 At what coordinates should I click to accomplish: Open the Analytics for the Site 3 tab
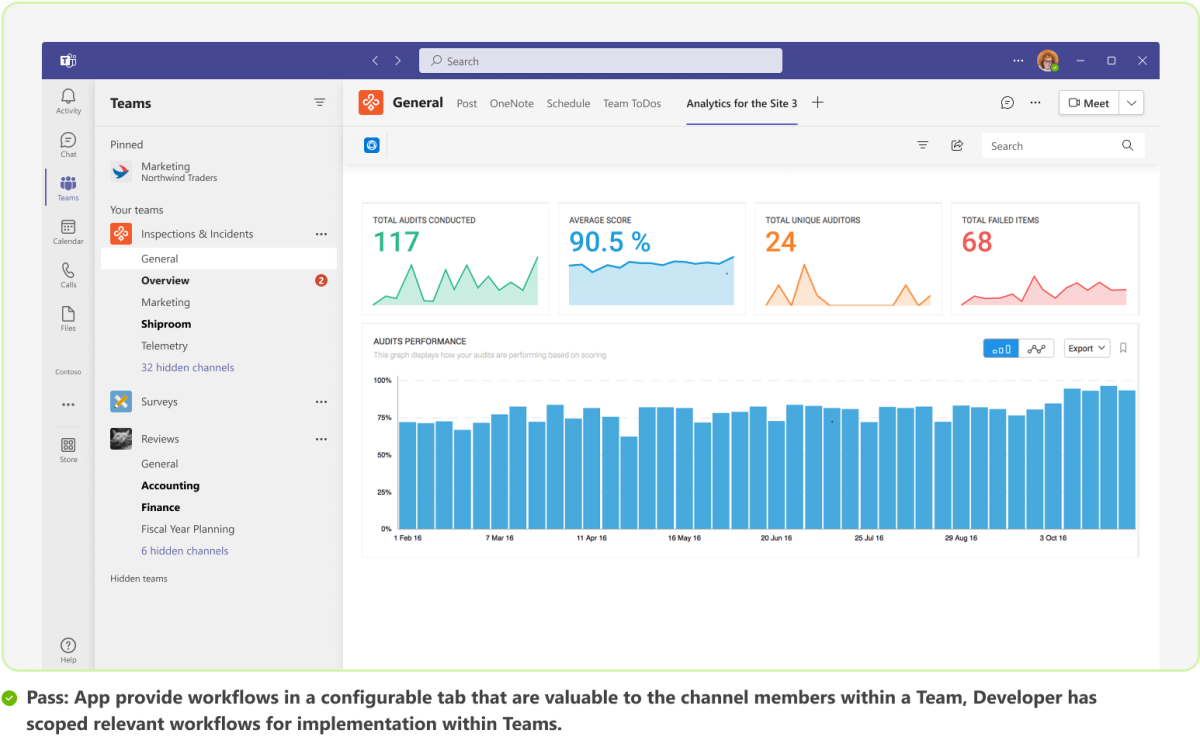coord(741,102)
